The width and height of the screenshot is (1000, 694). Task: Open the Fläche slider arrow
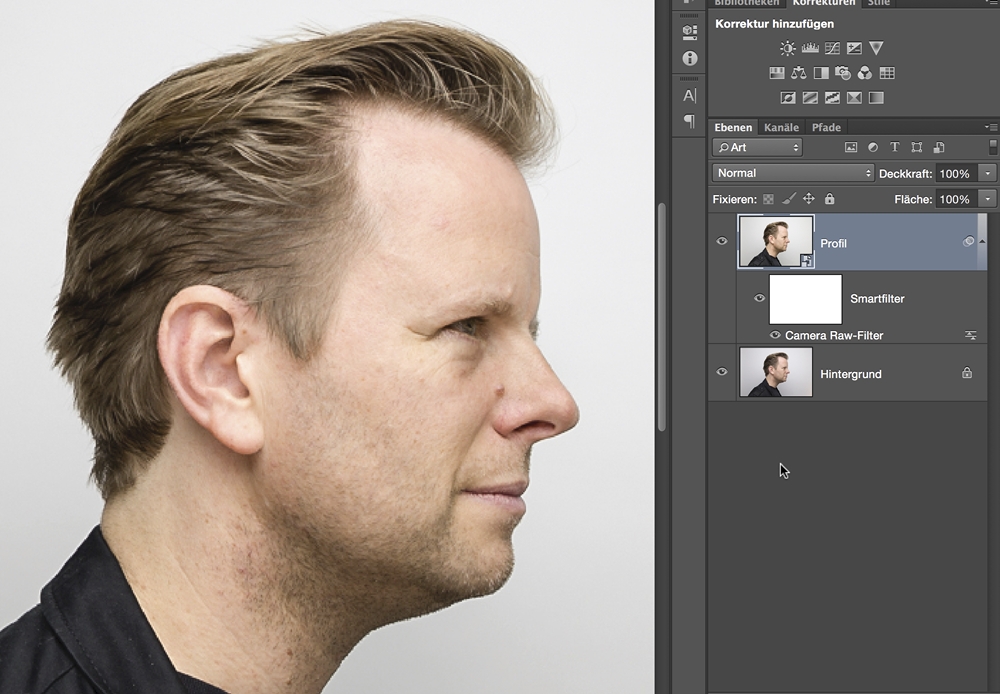click(988, 199)
